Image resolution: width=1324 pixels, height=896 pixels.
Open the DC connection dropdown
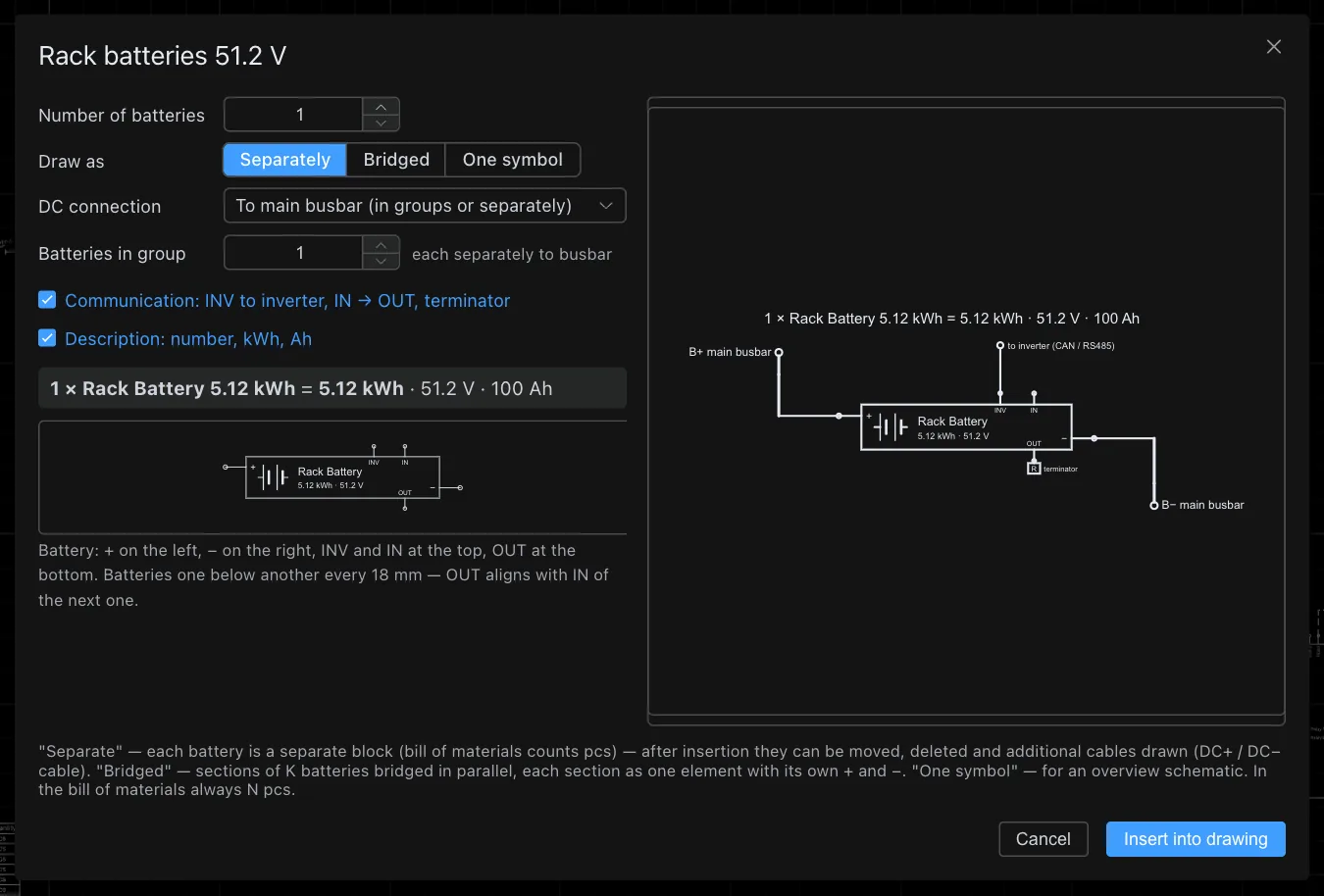coord(425,206)
